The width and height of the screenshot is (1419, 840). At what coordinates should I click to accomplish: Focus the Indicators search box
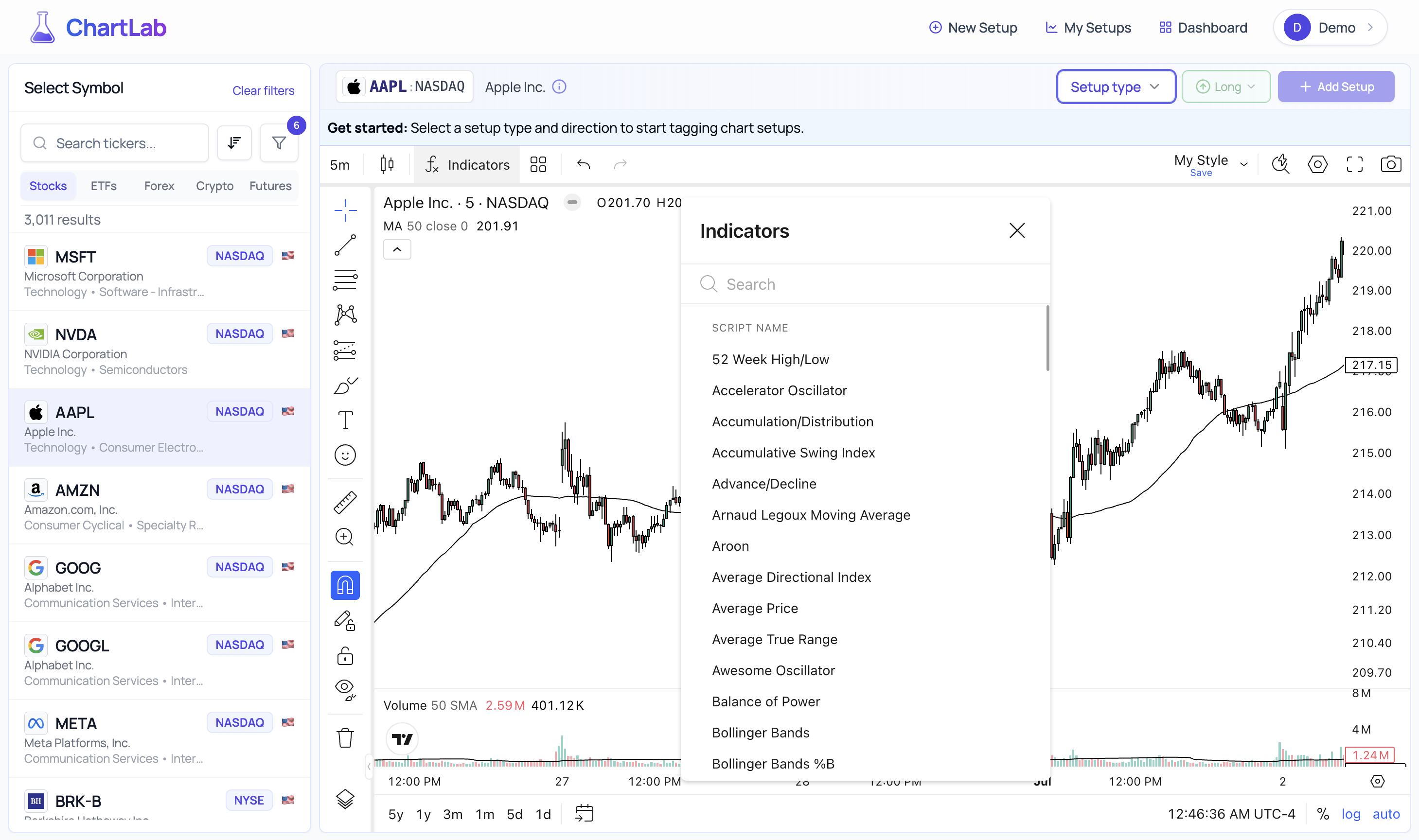click(x=865, y=283)
